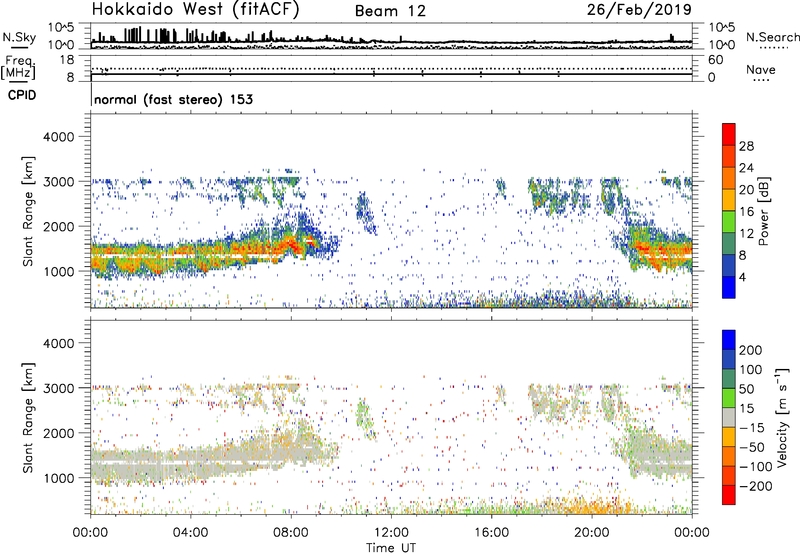Click the 'N.Search' legend label
The width and height of the screenshot is (800, 554).
pos(772,37)
